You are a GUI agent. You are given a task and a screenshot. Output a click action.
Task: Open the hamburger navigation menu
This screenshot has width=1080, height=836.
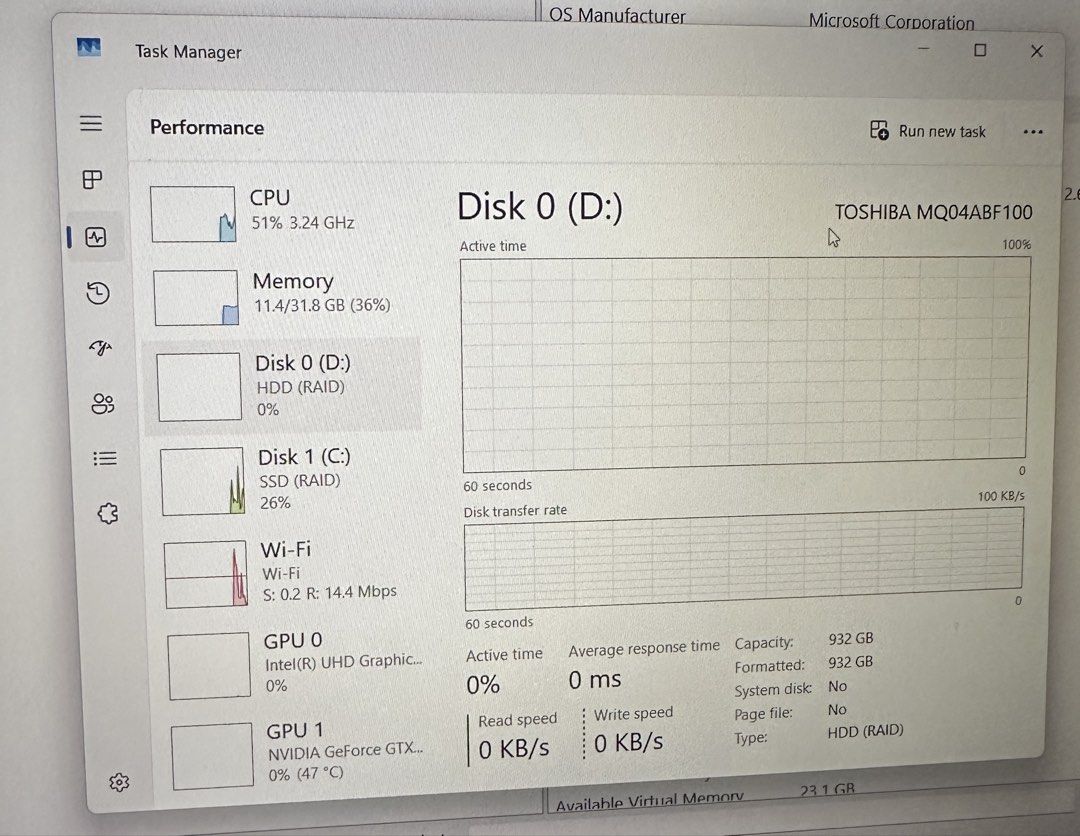pyautogui.click(x=91, y=123)
